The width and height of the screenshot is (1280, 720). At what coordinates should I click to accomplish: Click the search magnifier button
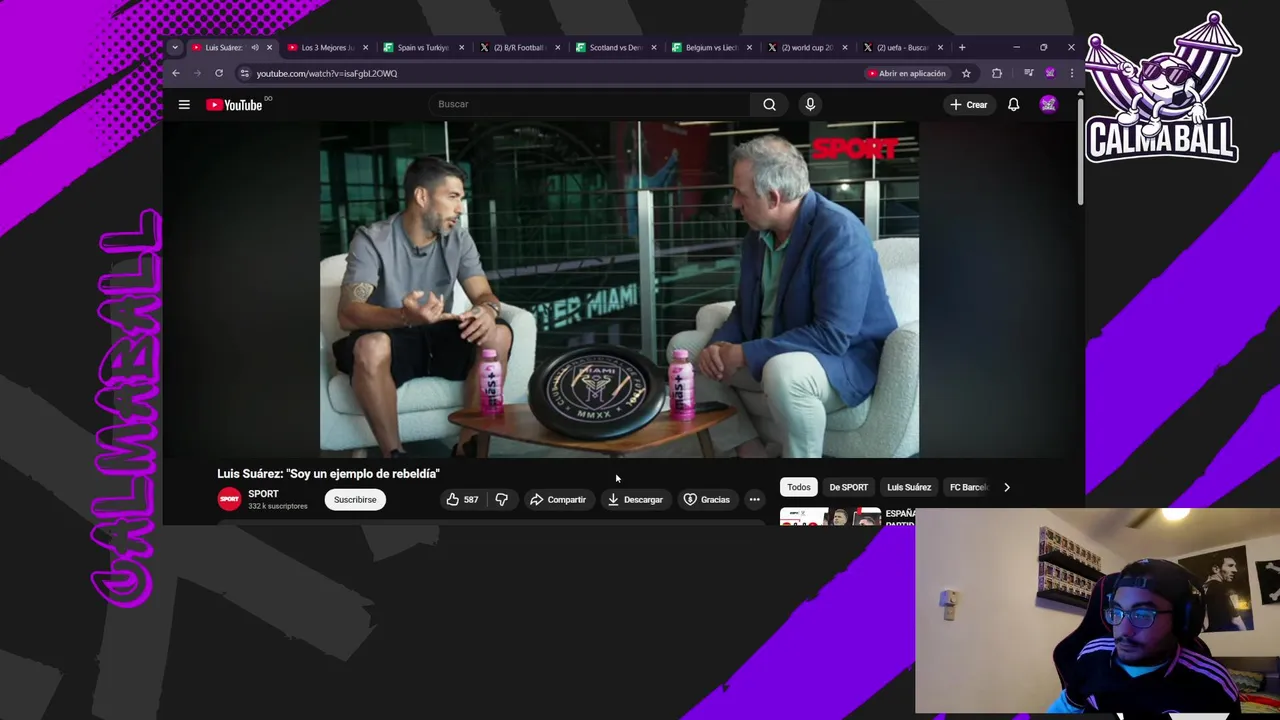click(769, 104)
